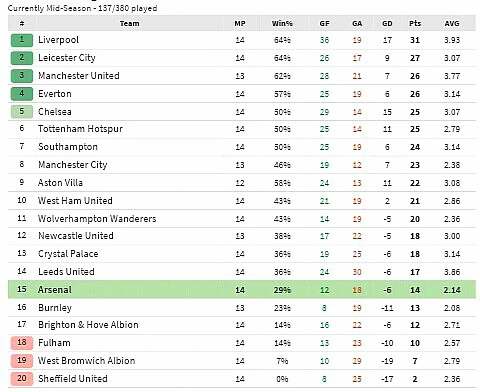Click the green rank 2 badge
Viewport: 480px width, 392px height.
pos(22,58)
